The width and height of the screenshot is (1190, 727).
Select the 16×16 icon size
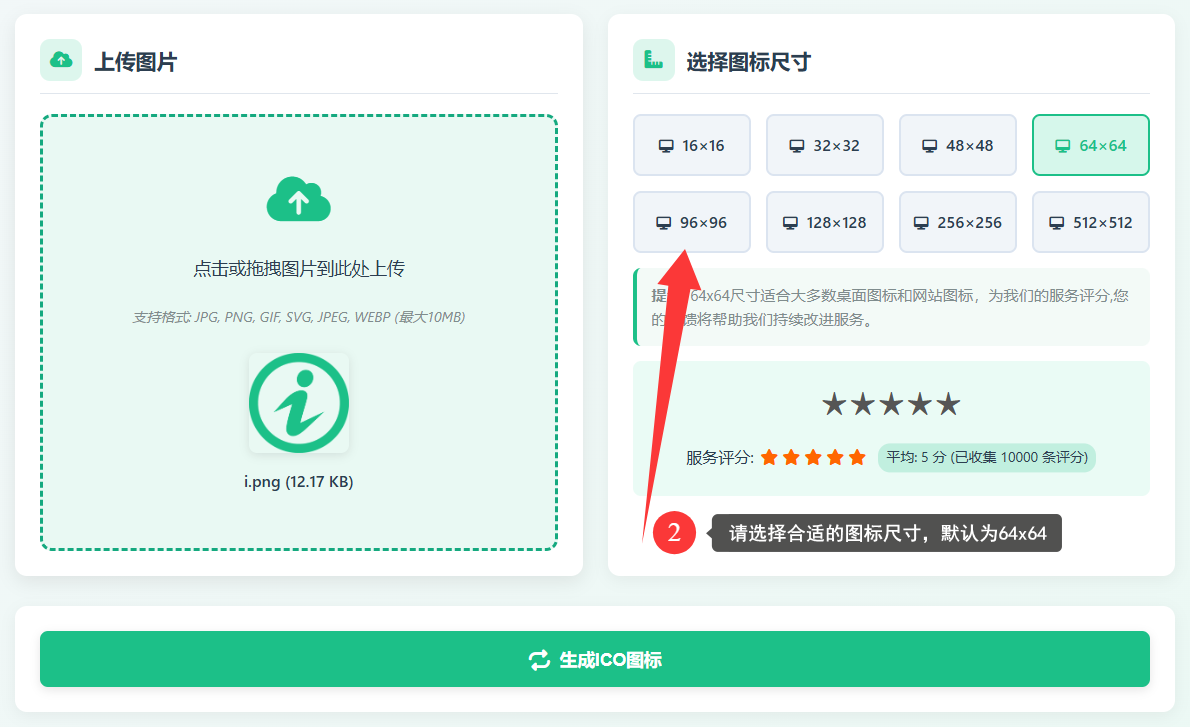pos(691,145)
